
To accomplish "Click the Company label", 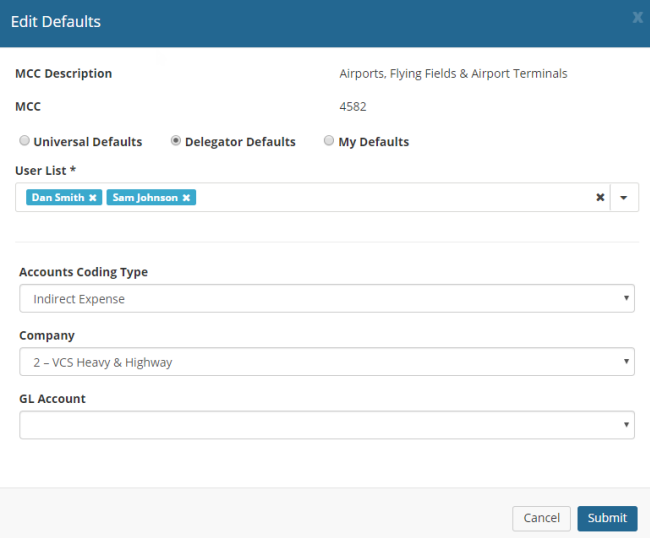I will (47, 335).
